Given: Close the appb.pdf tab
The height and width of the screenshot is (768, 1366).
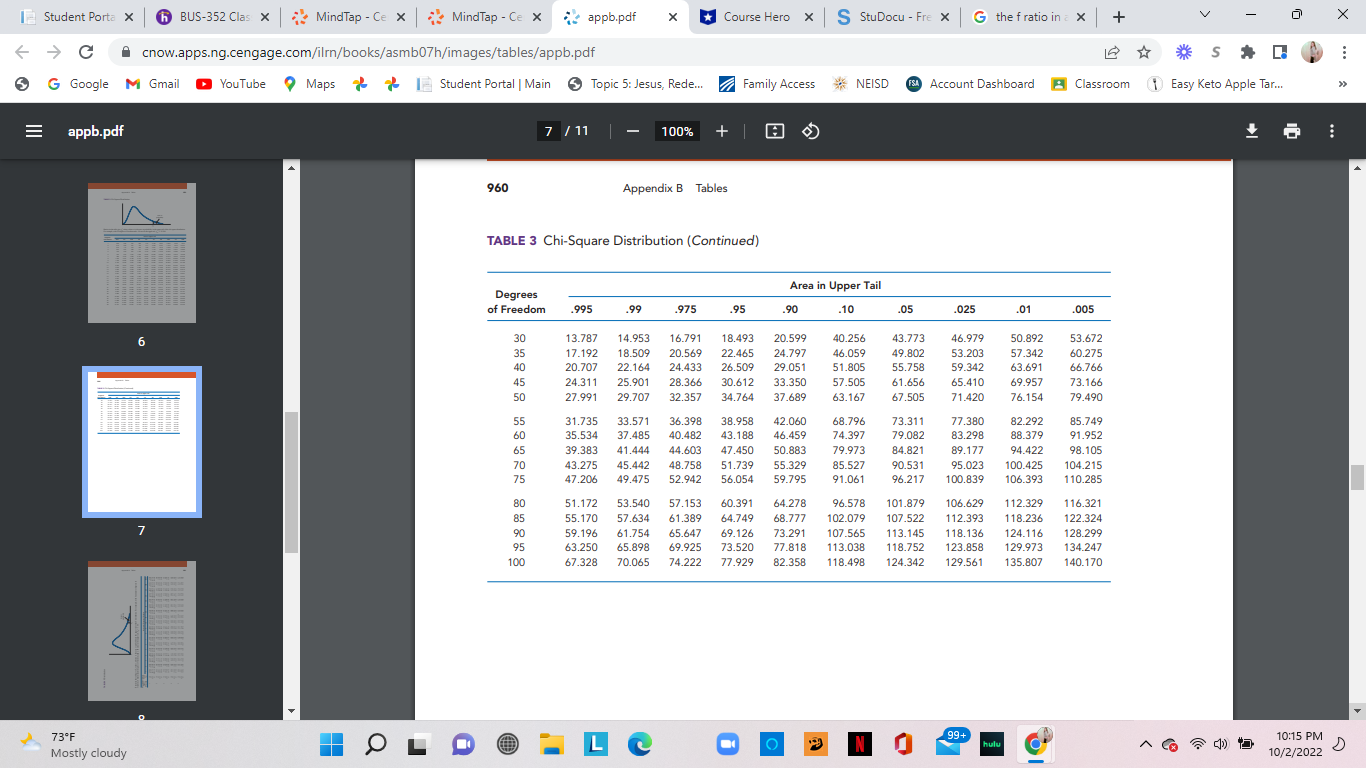Looking at the screenshot, I should click(673, 17).
